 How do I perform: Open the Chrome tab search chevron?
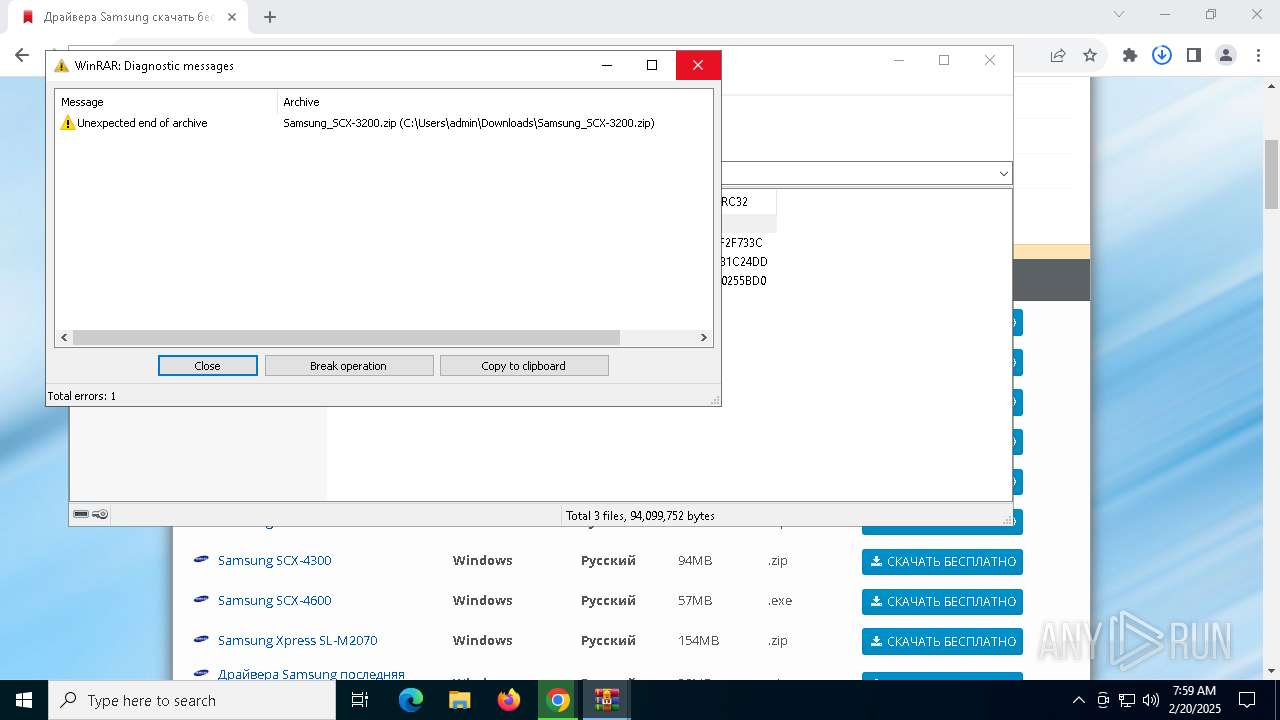[x=1119, y=14]
